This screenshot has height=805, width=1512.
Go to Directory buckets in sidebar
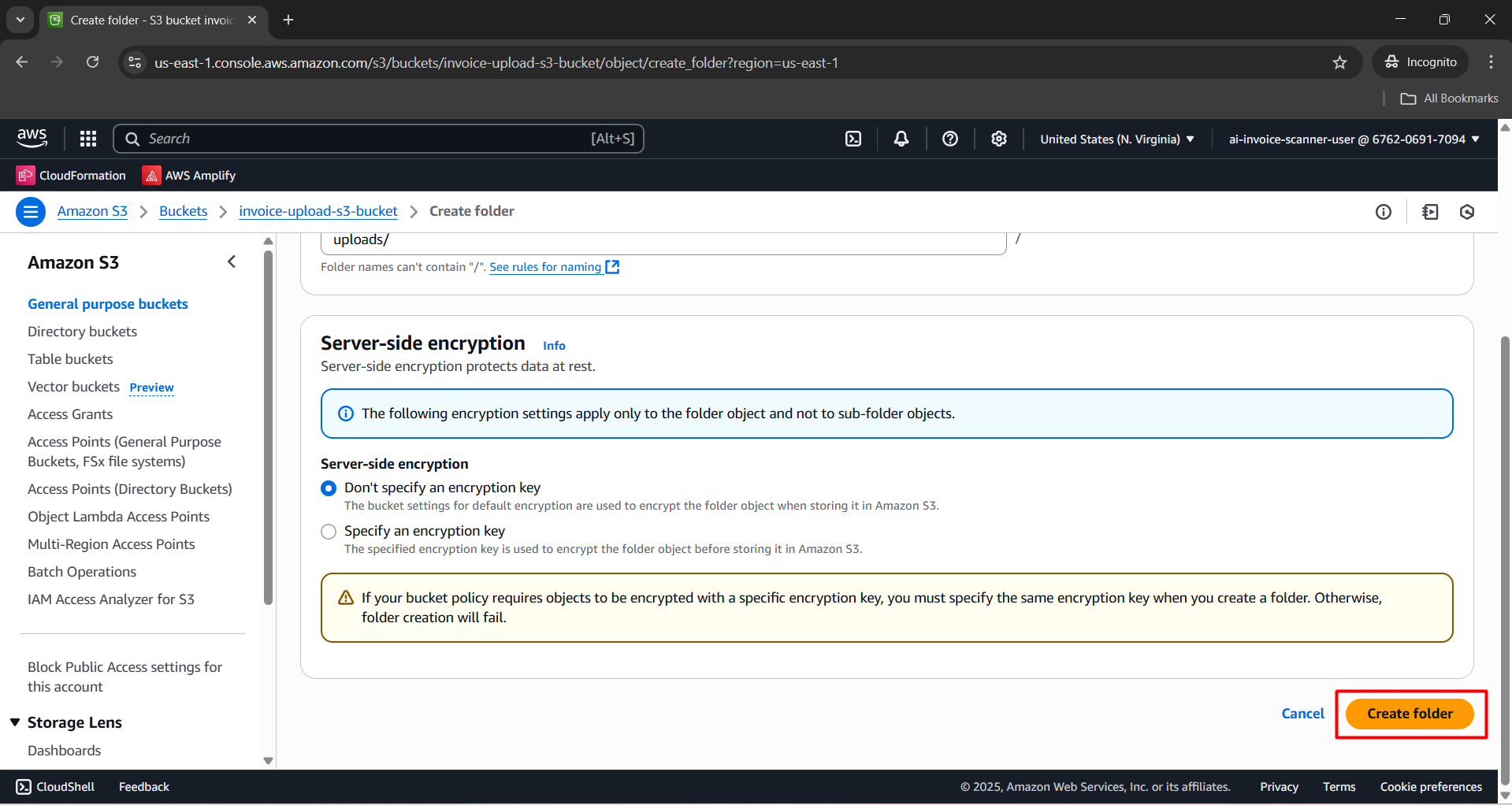tap(82, 332)
